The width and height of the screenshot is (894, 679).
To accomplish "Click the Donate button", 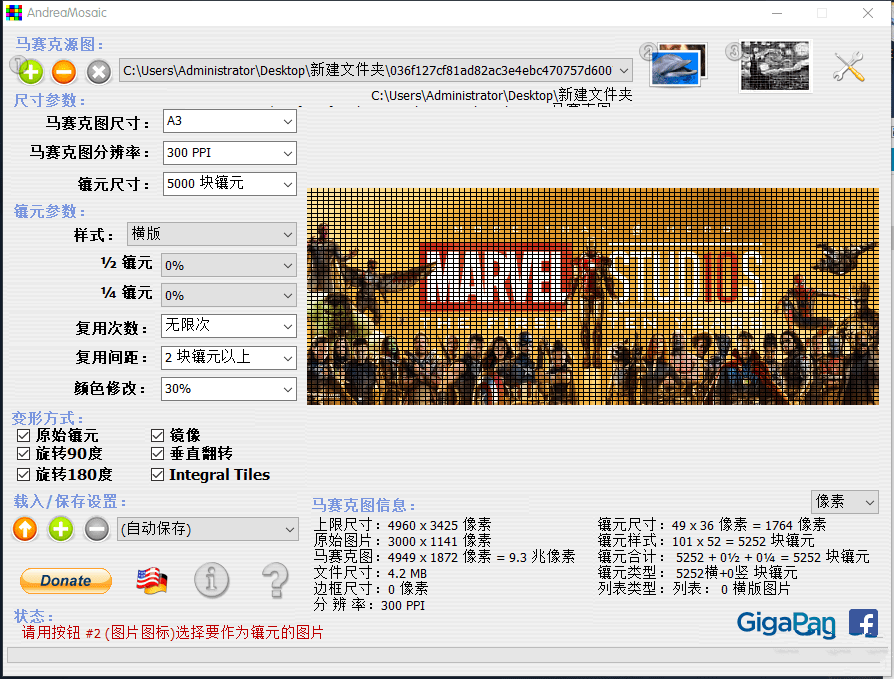I will tap(66, 581).
